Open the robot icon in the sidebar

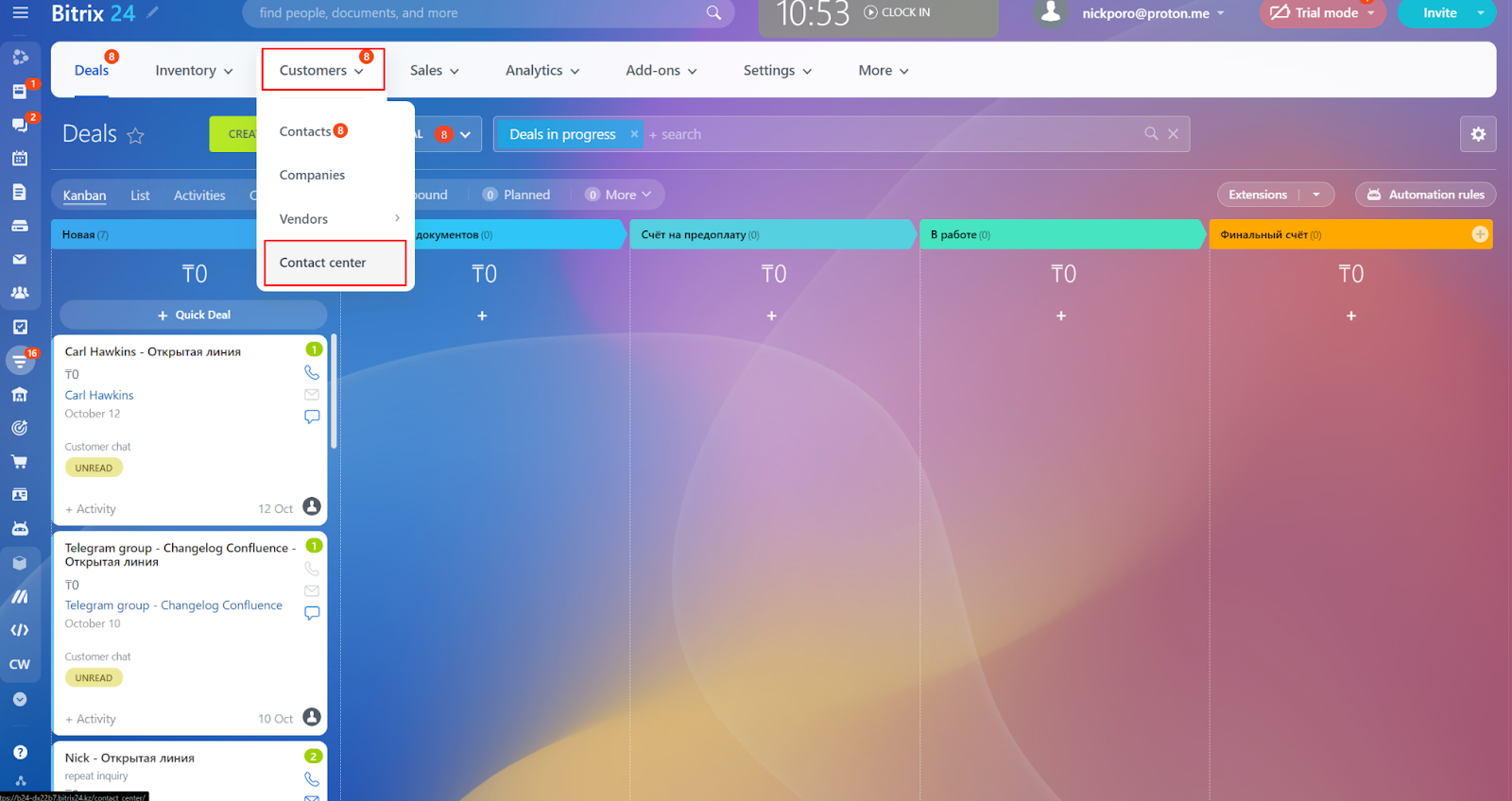pyautogui.click(x=20, y=529)
